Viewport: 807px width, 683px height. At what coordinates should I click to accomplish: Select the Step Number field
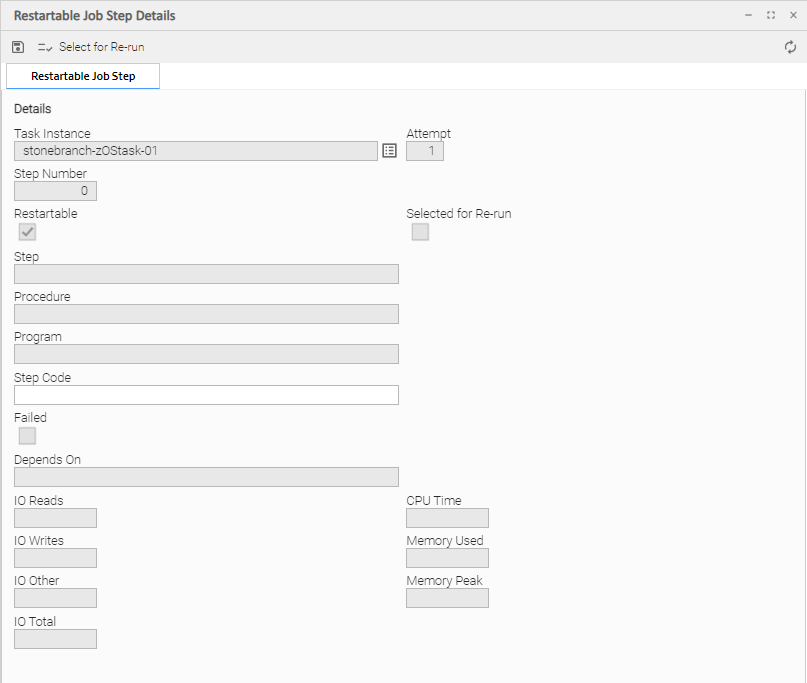click(x=55, y=191)
